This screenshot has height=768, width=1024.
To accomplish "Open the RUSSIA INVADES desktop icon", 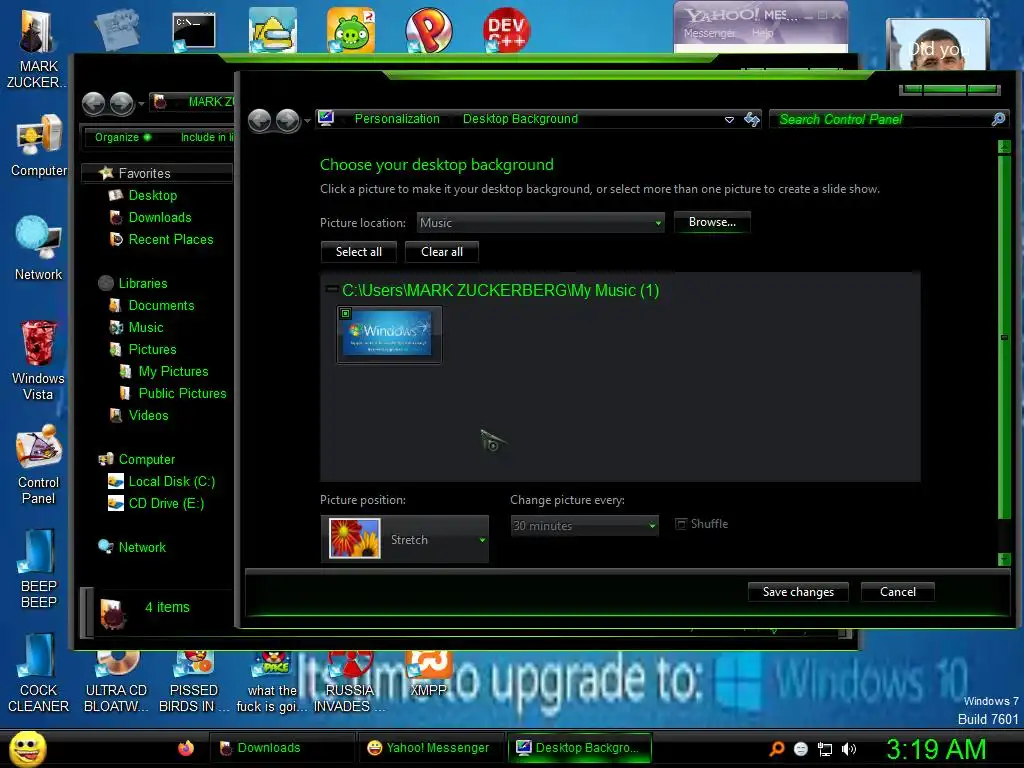I will coord(349,682).
